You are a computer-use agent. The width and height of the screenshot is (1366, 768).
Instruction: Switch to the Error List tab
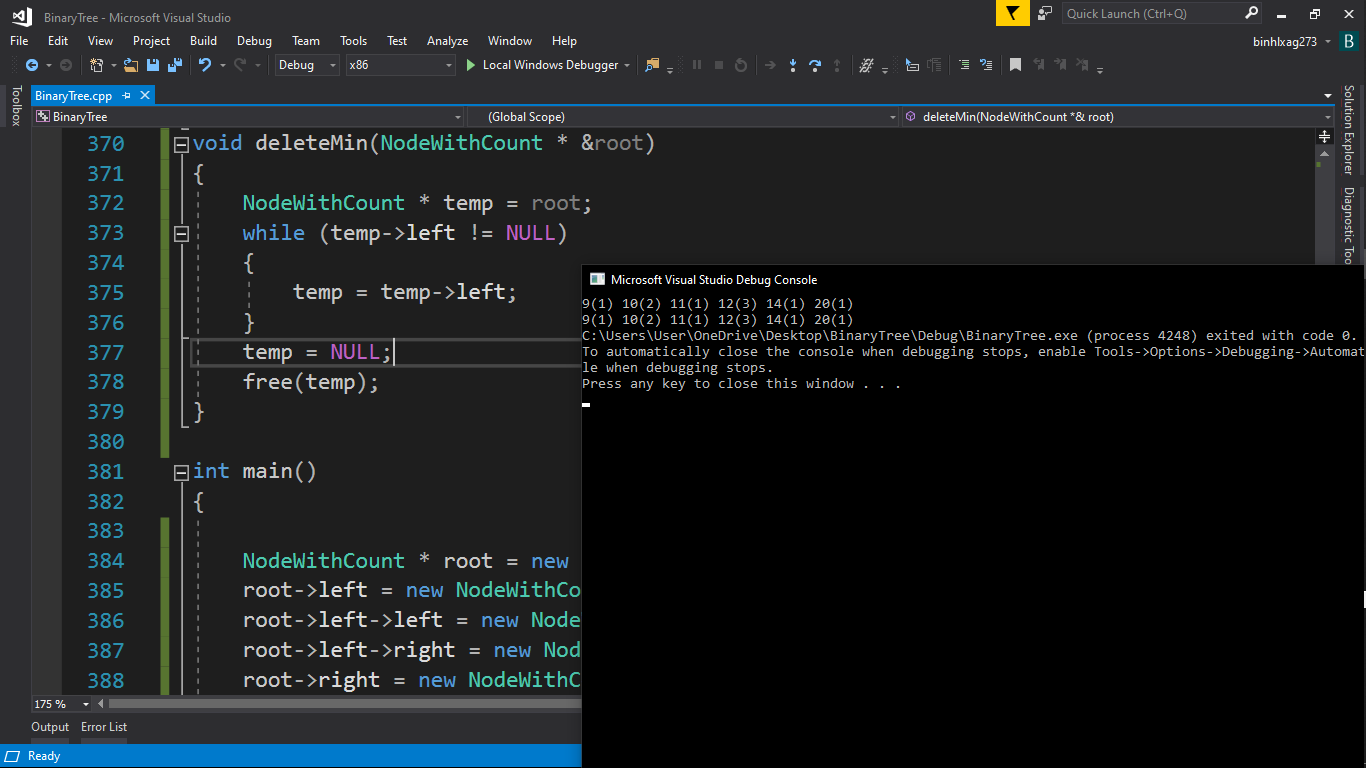point(104,727)
